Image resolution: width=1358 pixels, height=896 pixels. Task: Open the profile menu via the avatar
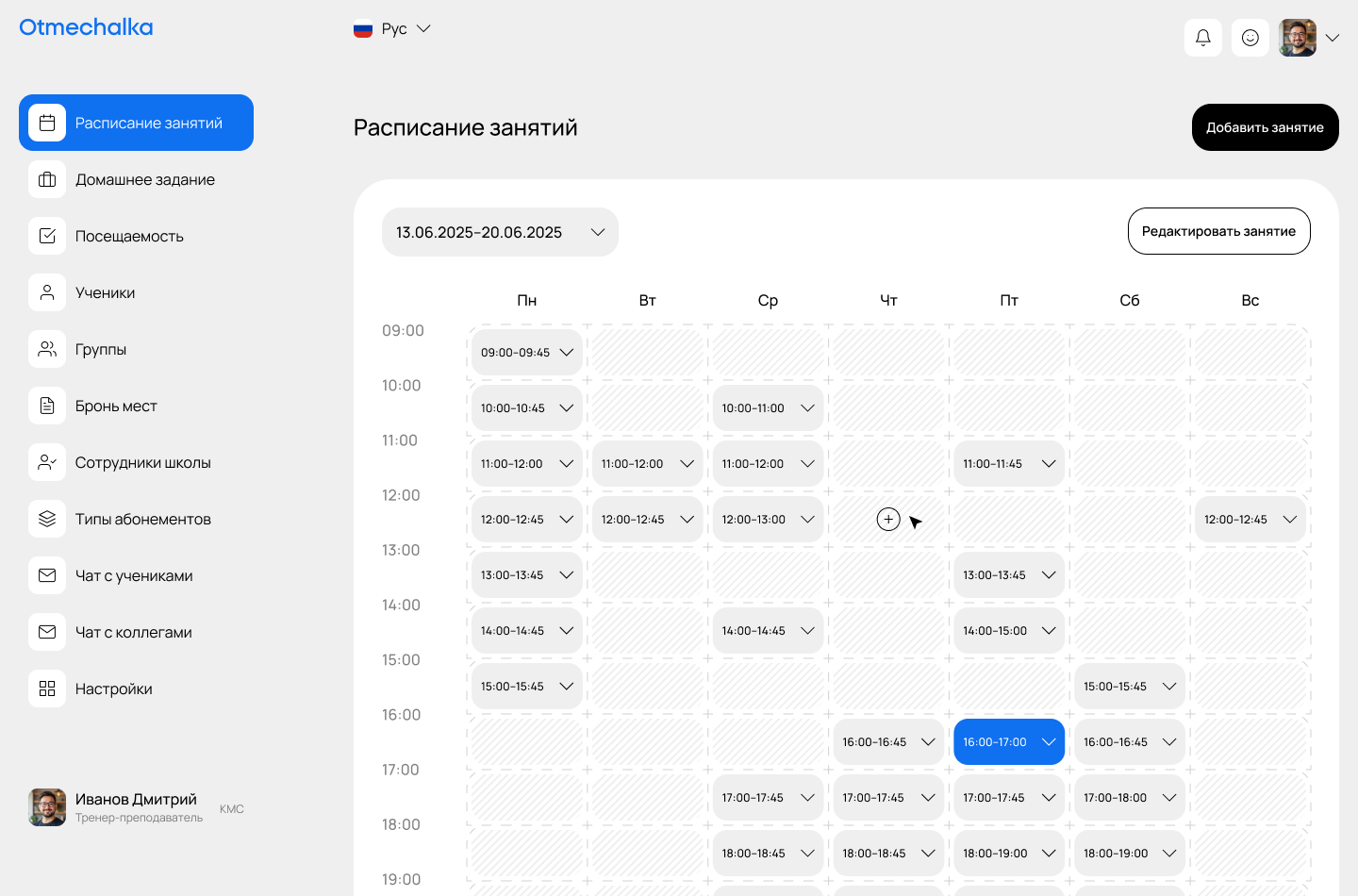[1297, 38]
